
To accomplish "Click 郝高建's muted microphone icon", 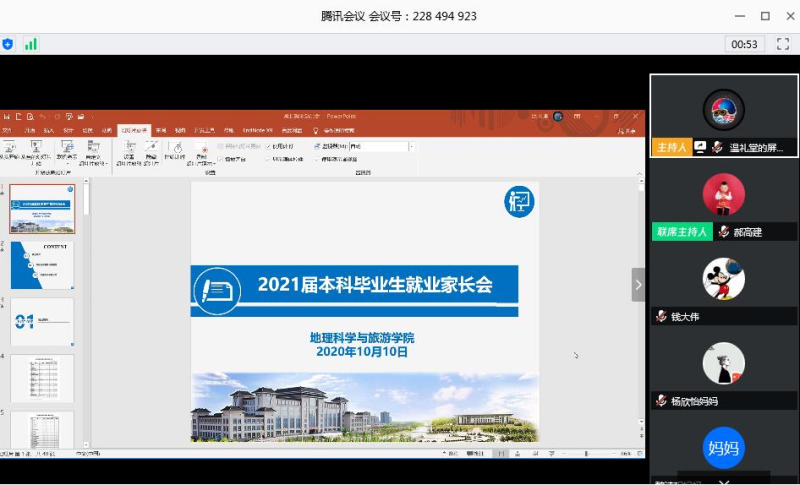I will tap(723, 232).
